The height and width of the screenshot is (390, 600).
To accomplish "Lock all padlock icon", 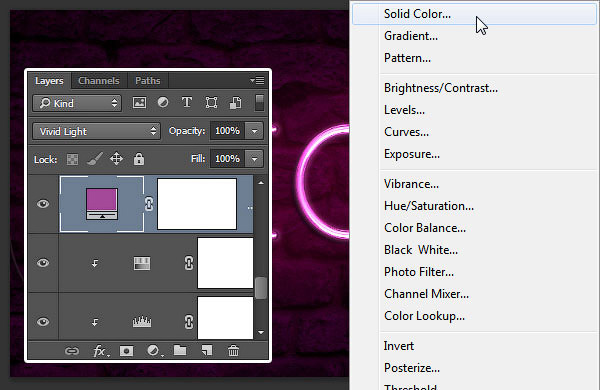I will (139, 158).
